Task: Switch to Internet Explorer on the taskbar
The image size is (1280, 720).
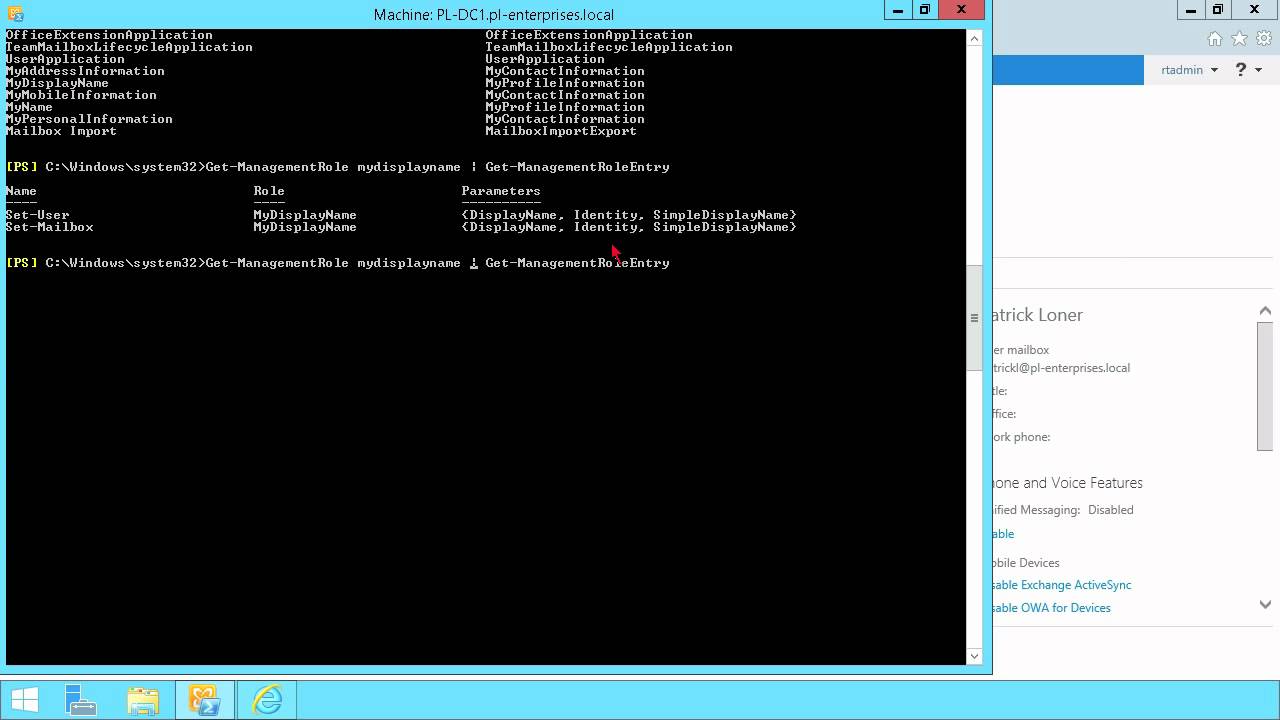Action: click(267, 701)
